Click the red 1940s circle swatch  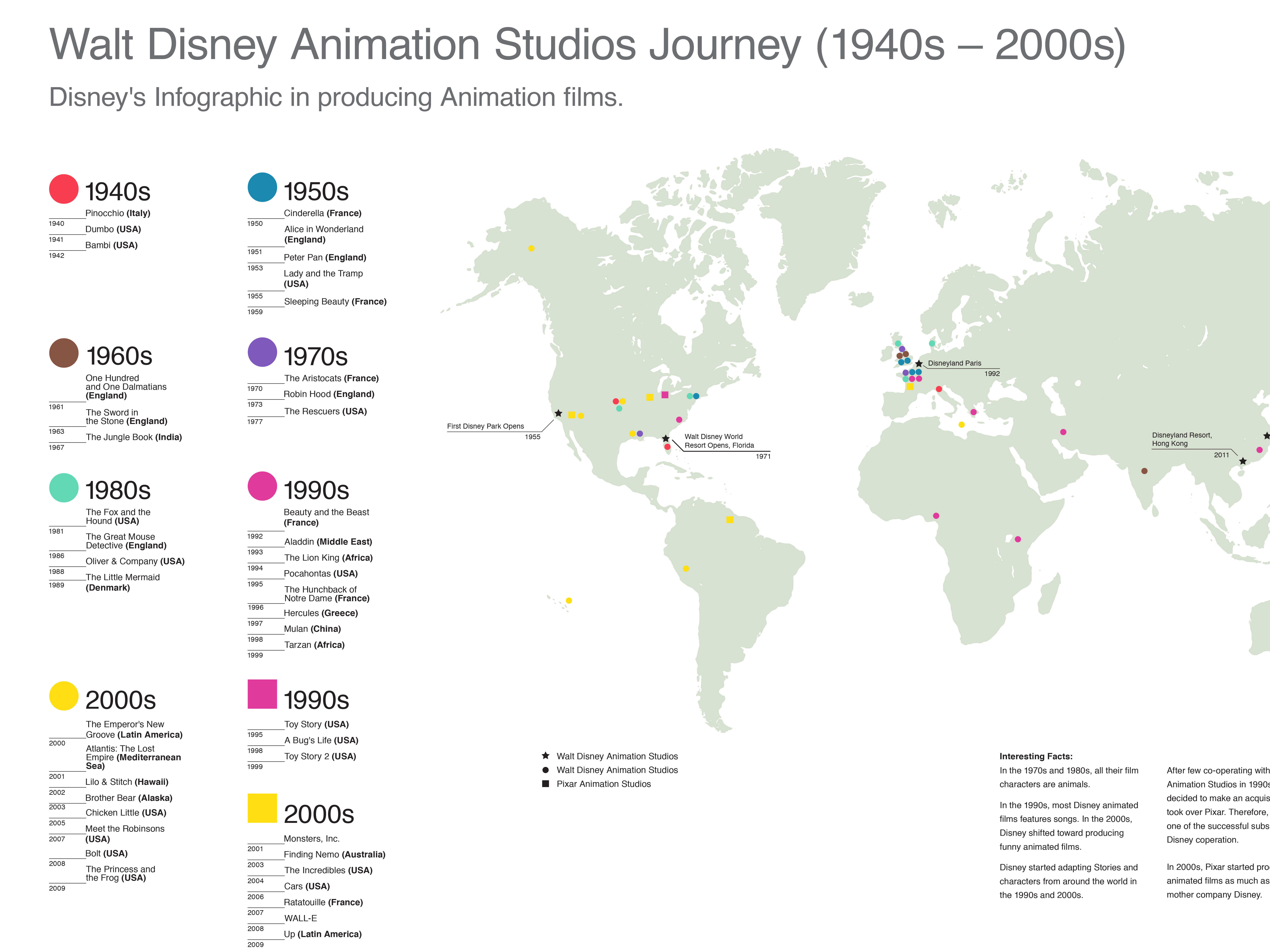64,189
